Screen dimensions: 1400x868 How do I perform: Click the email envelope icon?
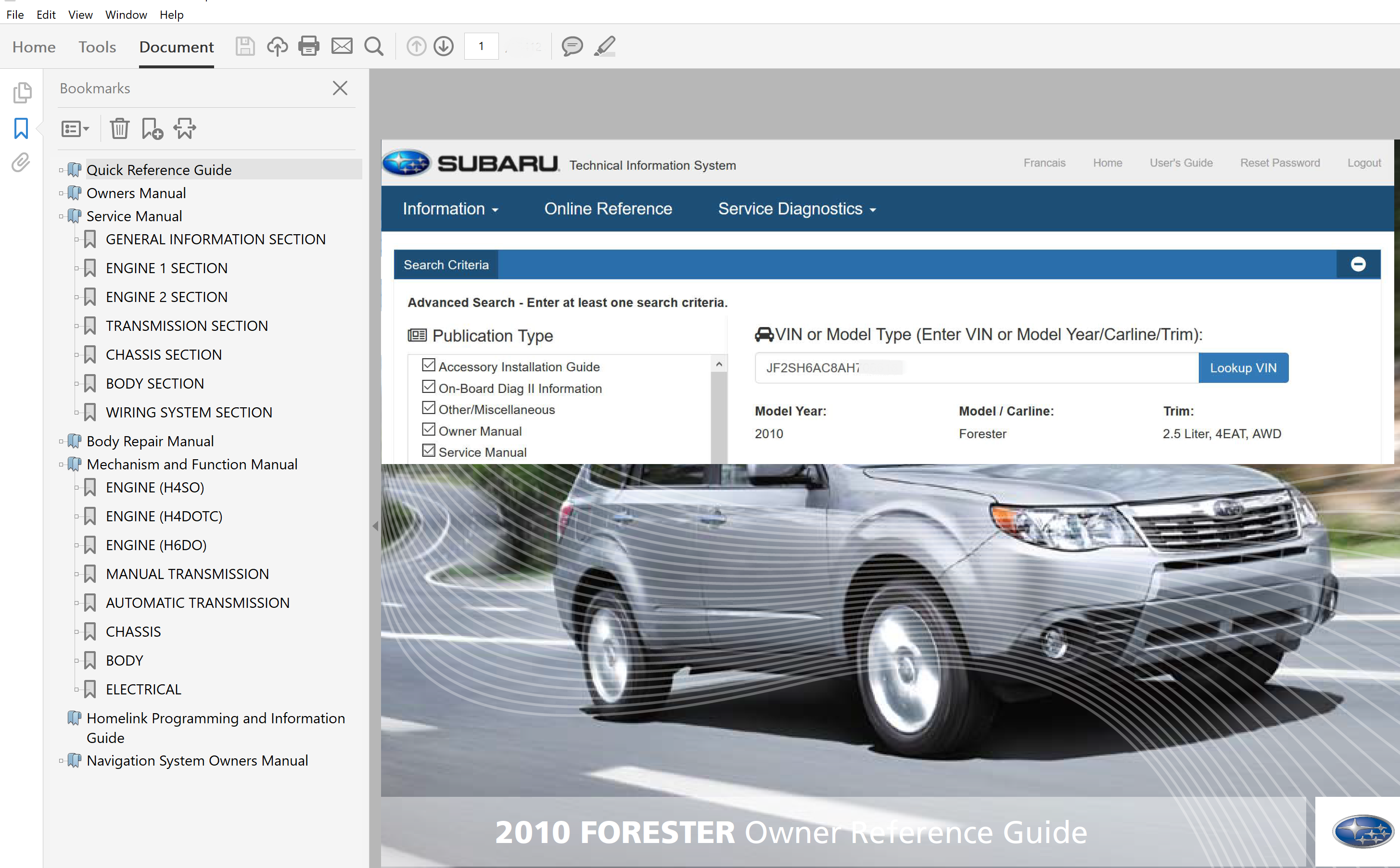(x=342, y=46)
